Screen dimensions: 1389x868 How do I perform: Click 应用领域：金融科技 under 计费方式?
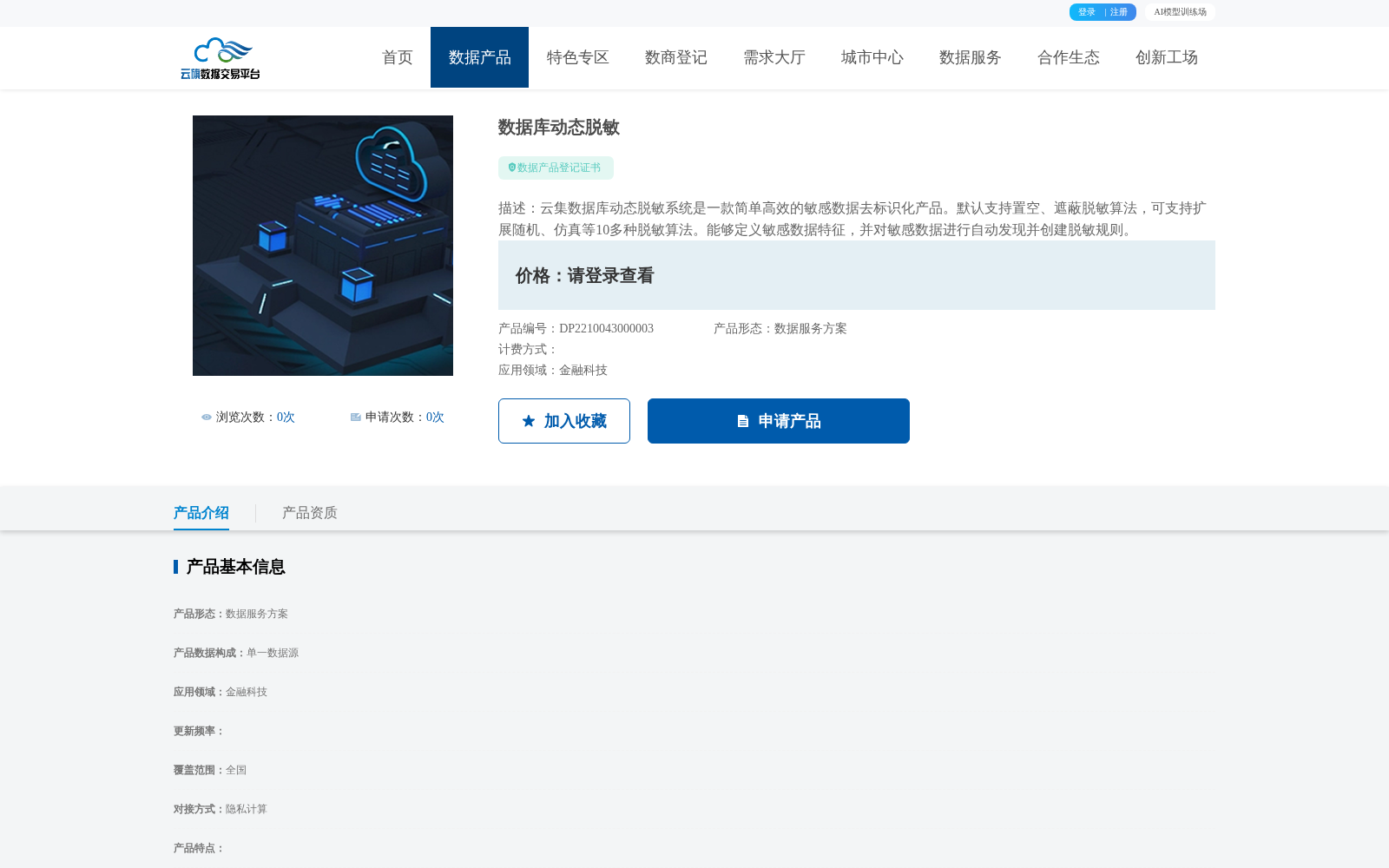(553, 370)
